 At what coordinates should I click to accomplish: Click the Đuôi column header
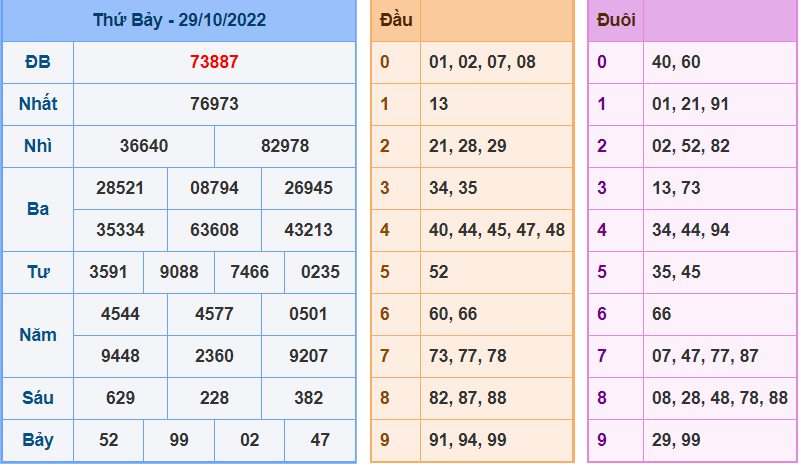[x=616, y=20]
